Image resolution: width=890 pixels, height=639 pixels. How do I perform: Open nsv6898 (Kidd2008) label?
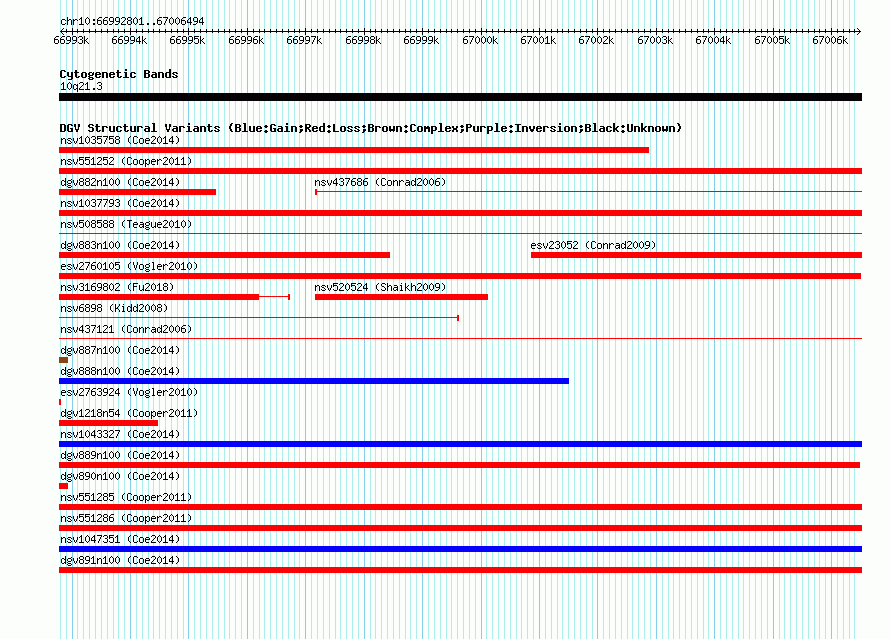tap(114, 308)
